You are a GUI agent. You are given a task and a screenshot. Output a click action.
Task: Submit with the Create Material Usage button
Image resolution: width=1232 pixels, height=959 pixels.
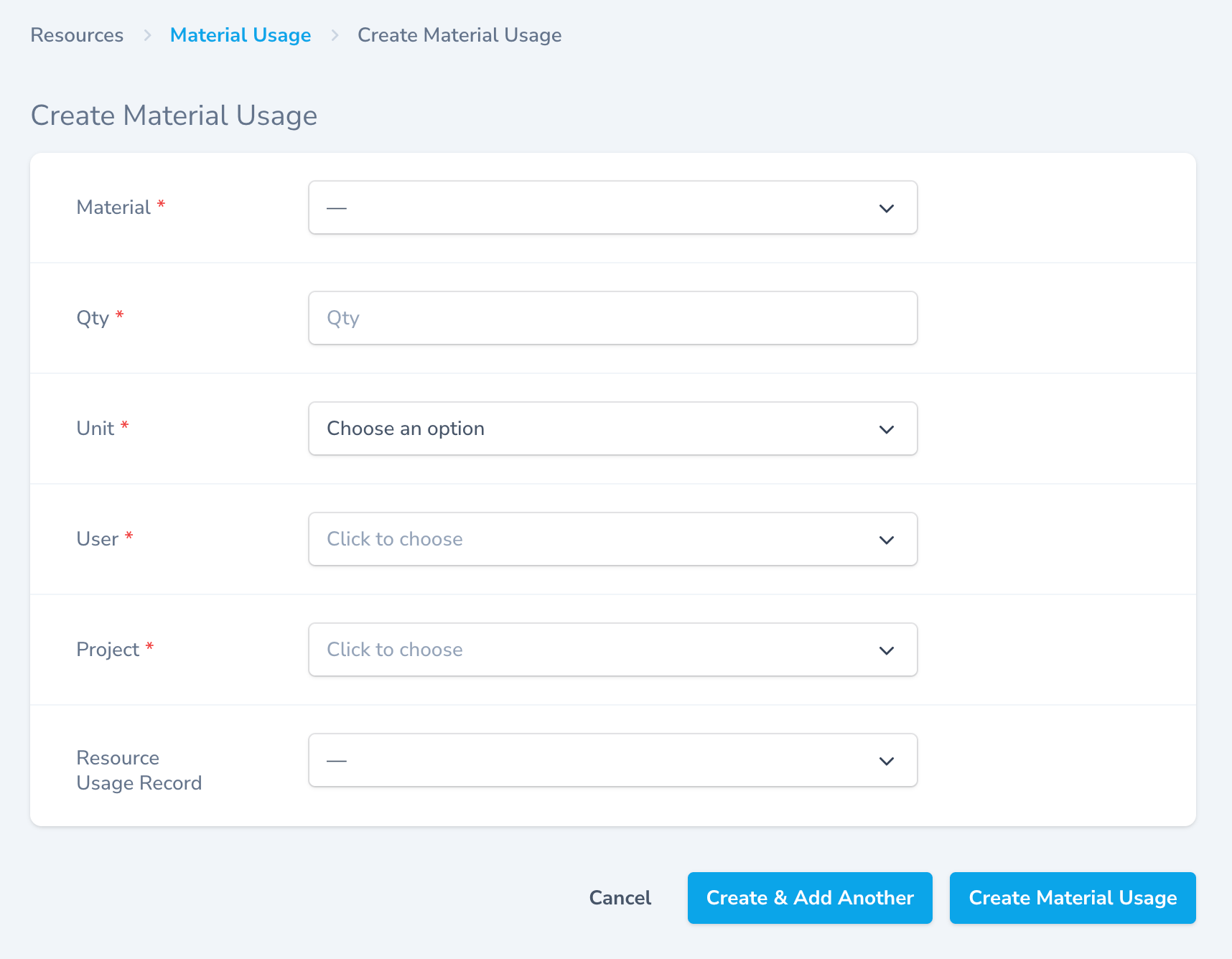pyautogui.click(x=1072, y=897)
